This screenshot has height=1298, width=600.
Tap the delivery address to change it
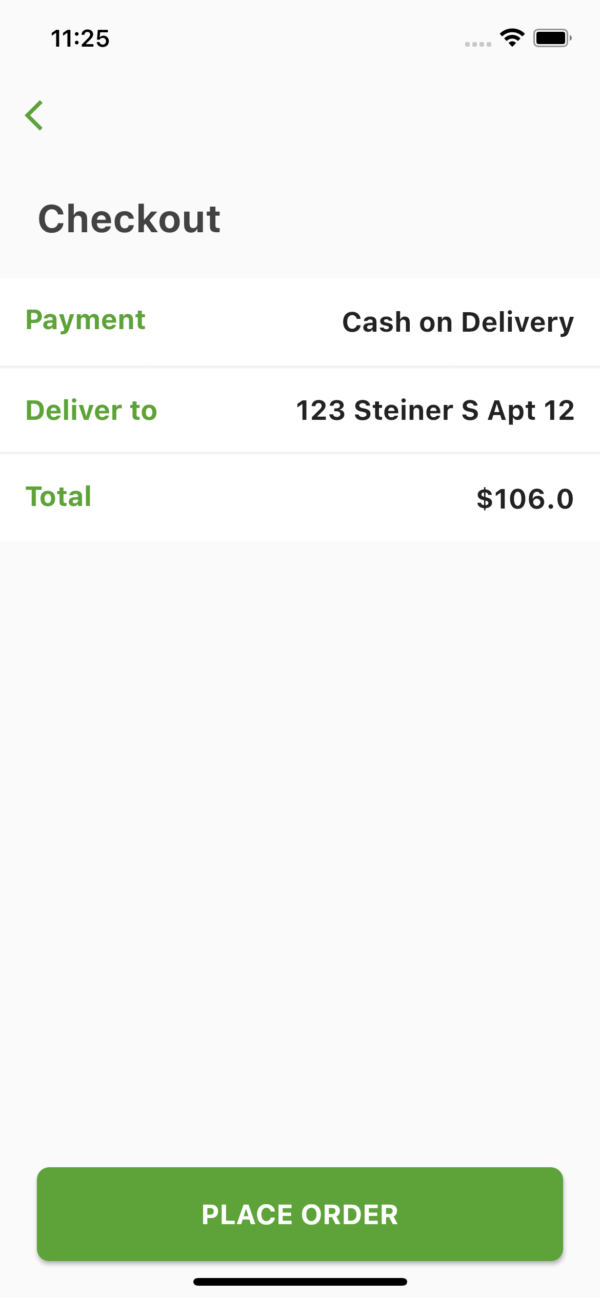pyautogui.click(x=436, y=410)
